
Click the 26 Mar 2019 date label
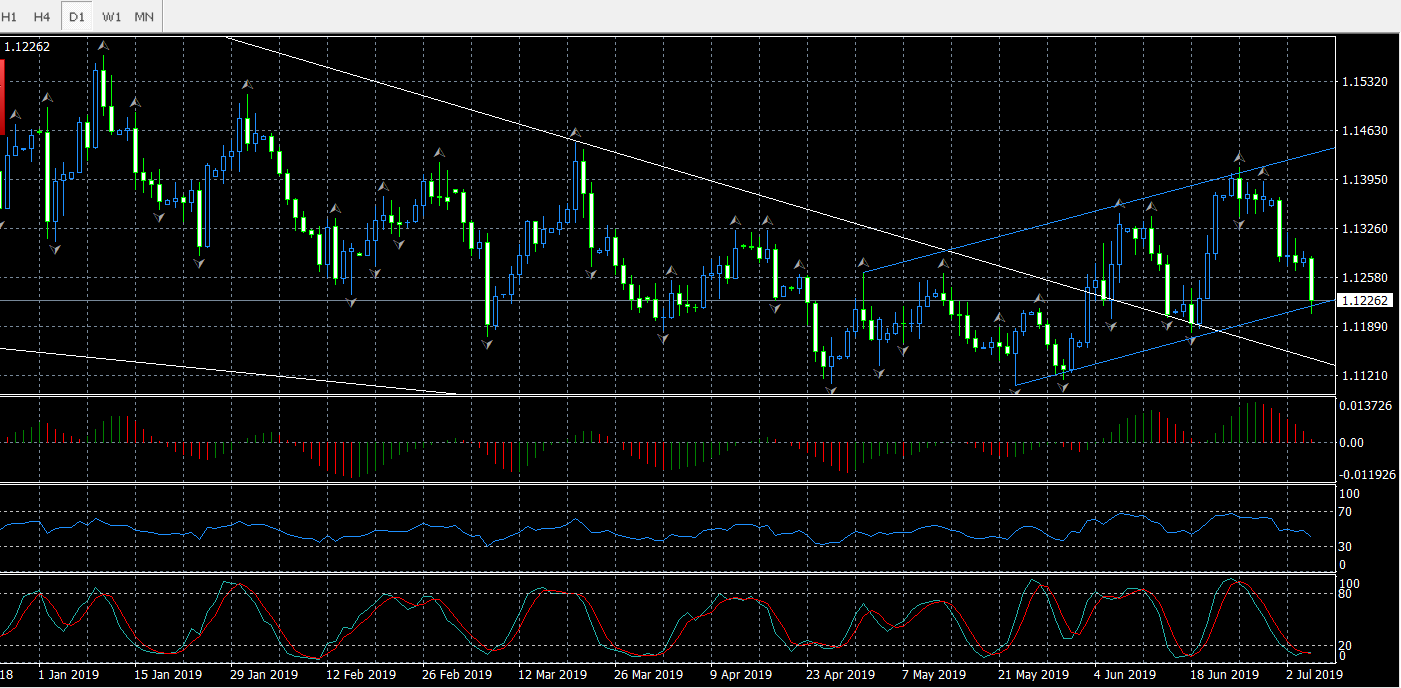pyautogui.click(x=648, y=675)
